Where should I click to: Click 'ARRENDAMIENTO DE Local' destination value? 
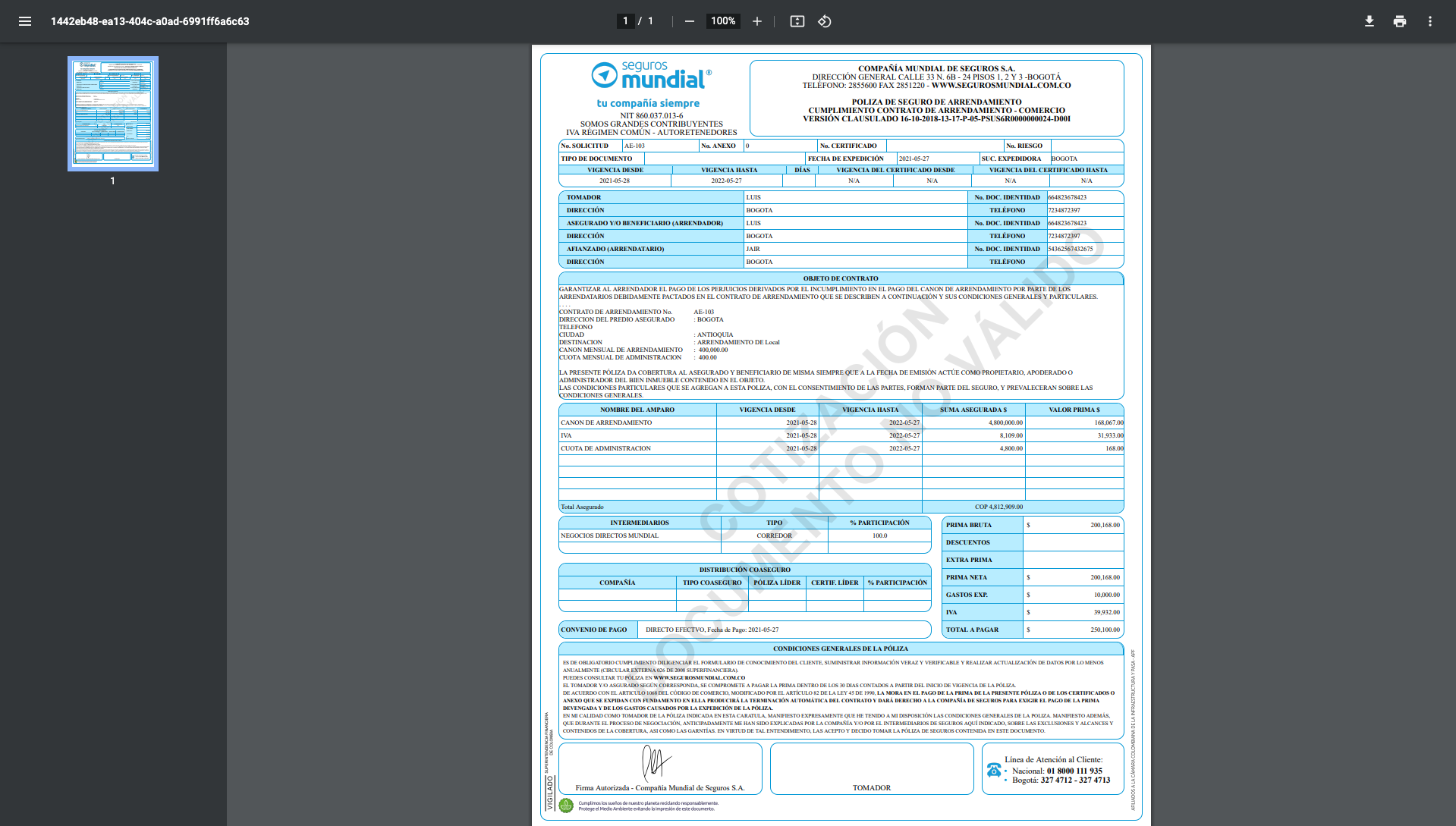click(738, 342)
